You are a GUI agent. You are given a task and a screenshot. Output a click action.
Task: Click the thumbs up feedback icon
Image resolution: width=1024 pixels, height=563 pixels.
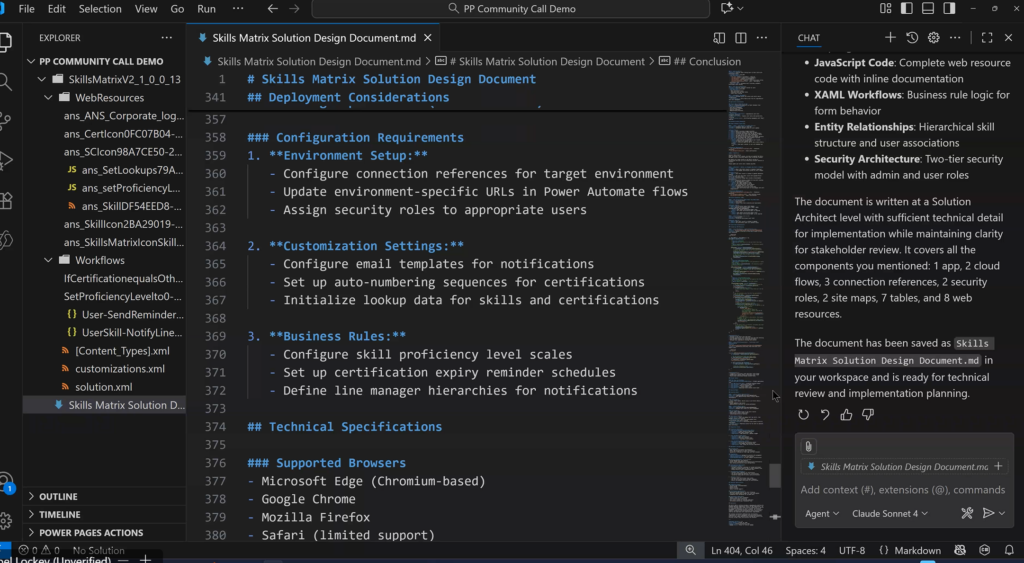pyautogui.click(x=846, y=415)
